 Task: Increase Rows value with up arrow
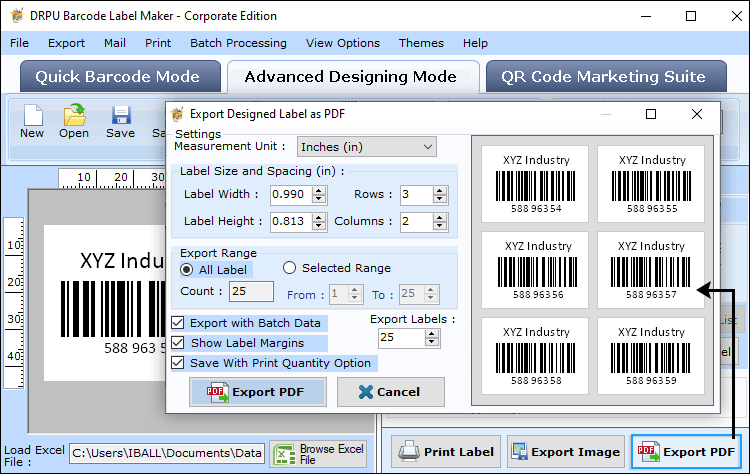coord(440,190)
